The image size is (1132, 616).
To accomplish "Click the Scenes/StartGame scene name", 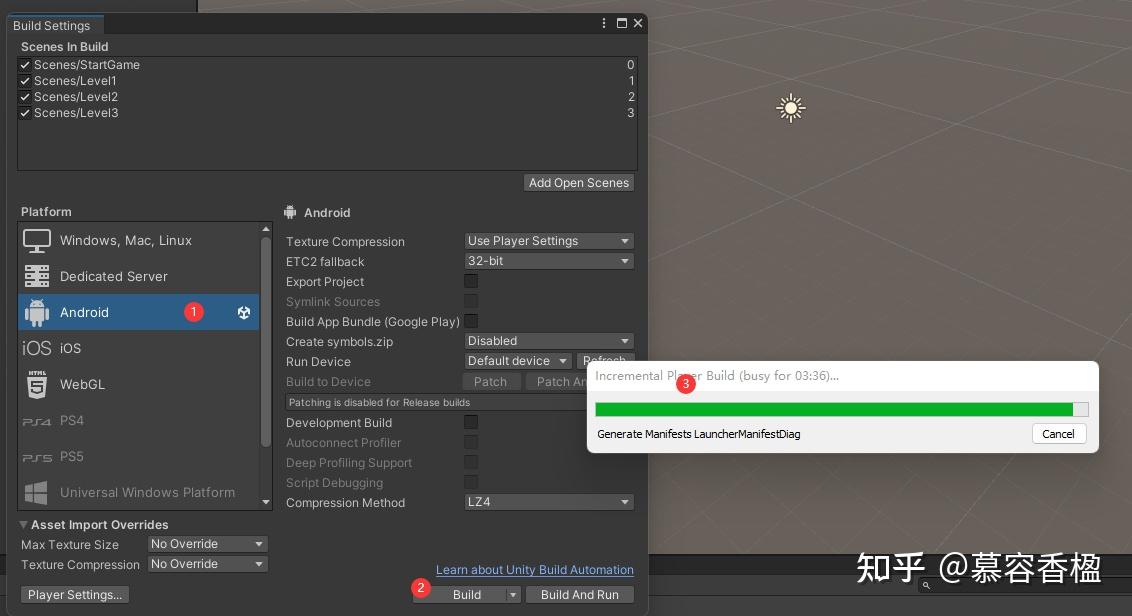I will (x=87, y=65).
